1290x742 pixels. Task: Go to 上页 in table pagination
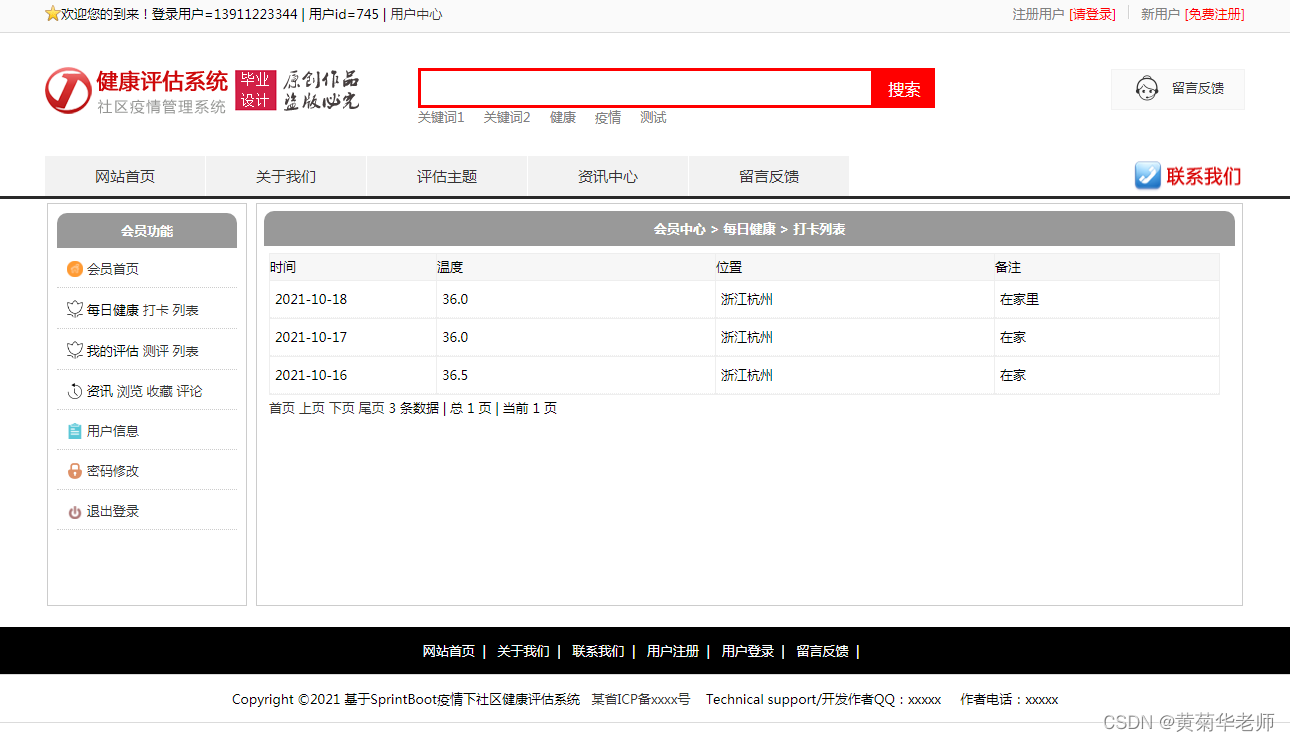(x=312, y=408)
